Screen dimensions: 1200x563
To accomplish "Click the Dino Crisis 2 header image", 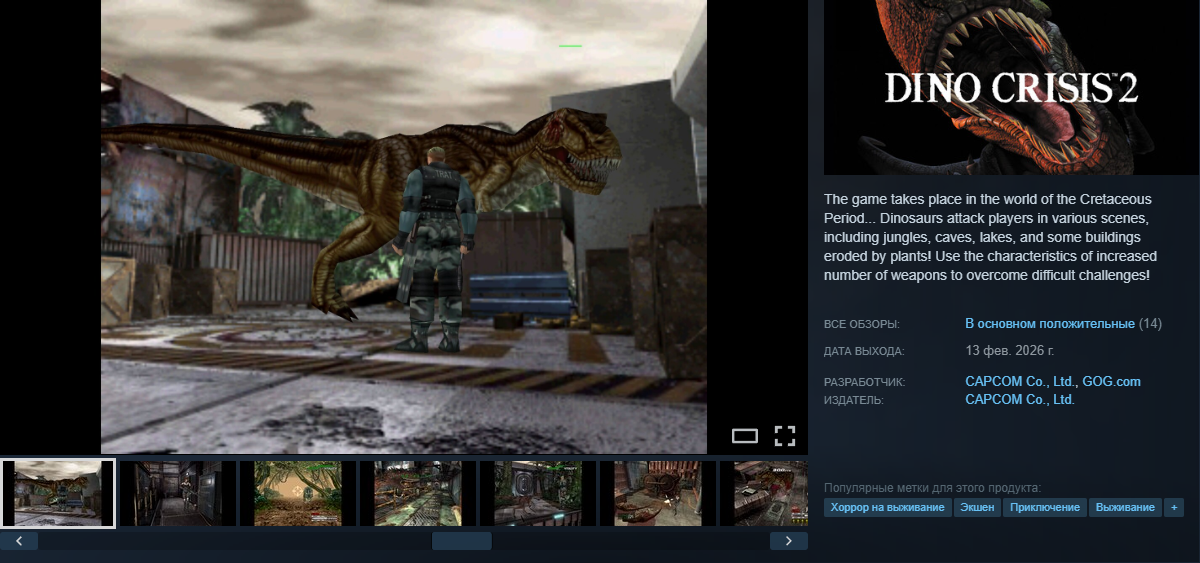I will [x=1011, y=87].
